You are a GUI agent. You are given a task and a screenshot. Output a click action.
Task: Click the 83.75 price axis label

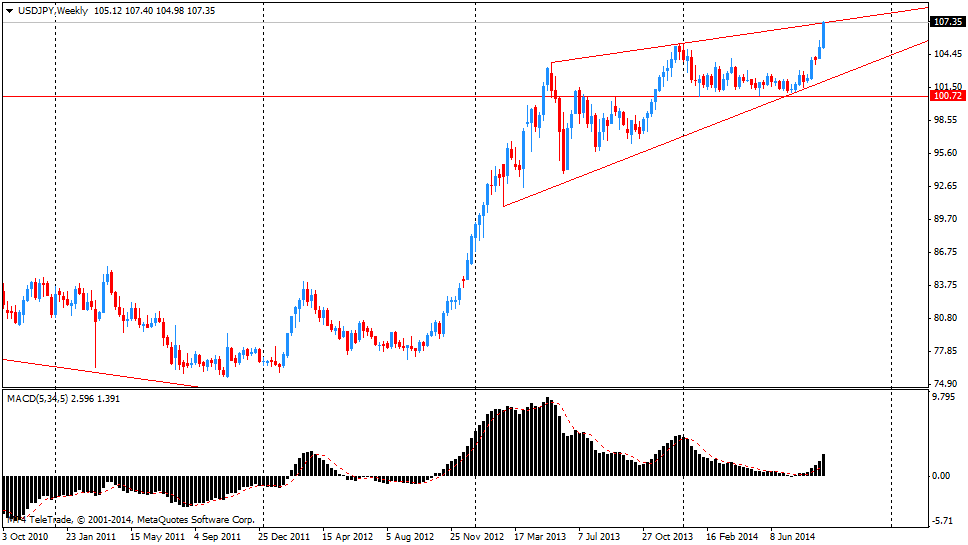coord(947,285)
